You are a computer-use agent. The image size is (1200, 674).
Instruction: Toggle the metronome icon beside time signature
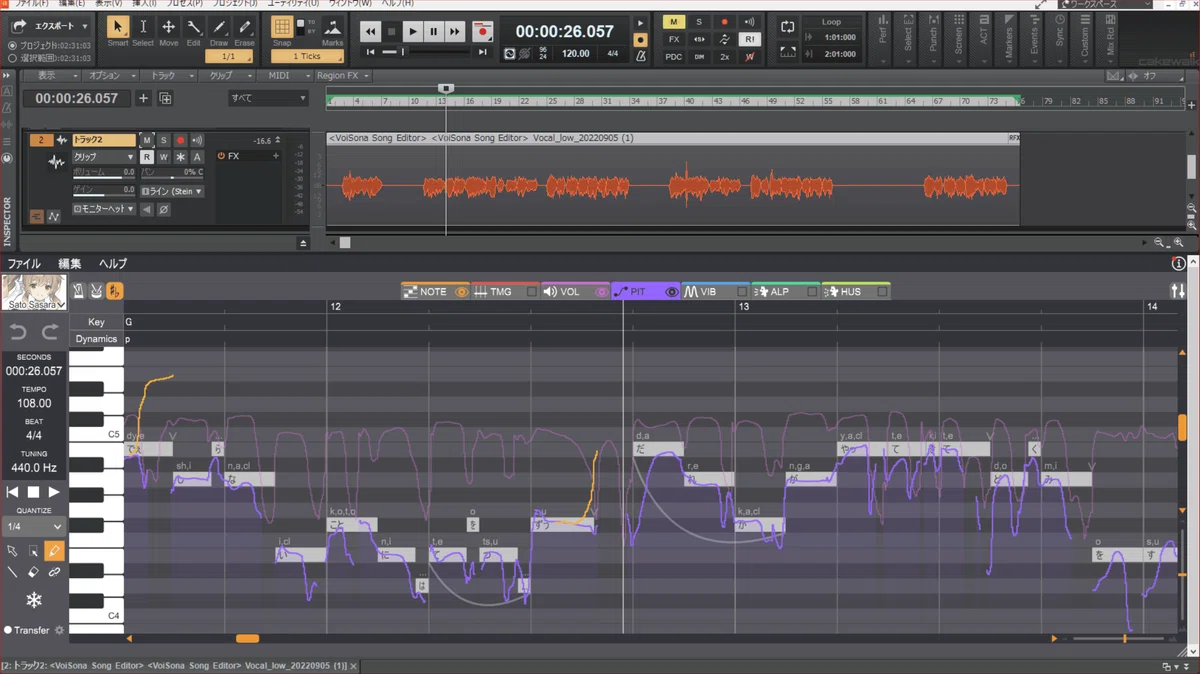[641, 54]
